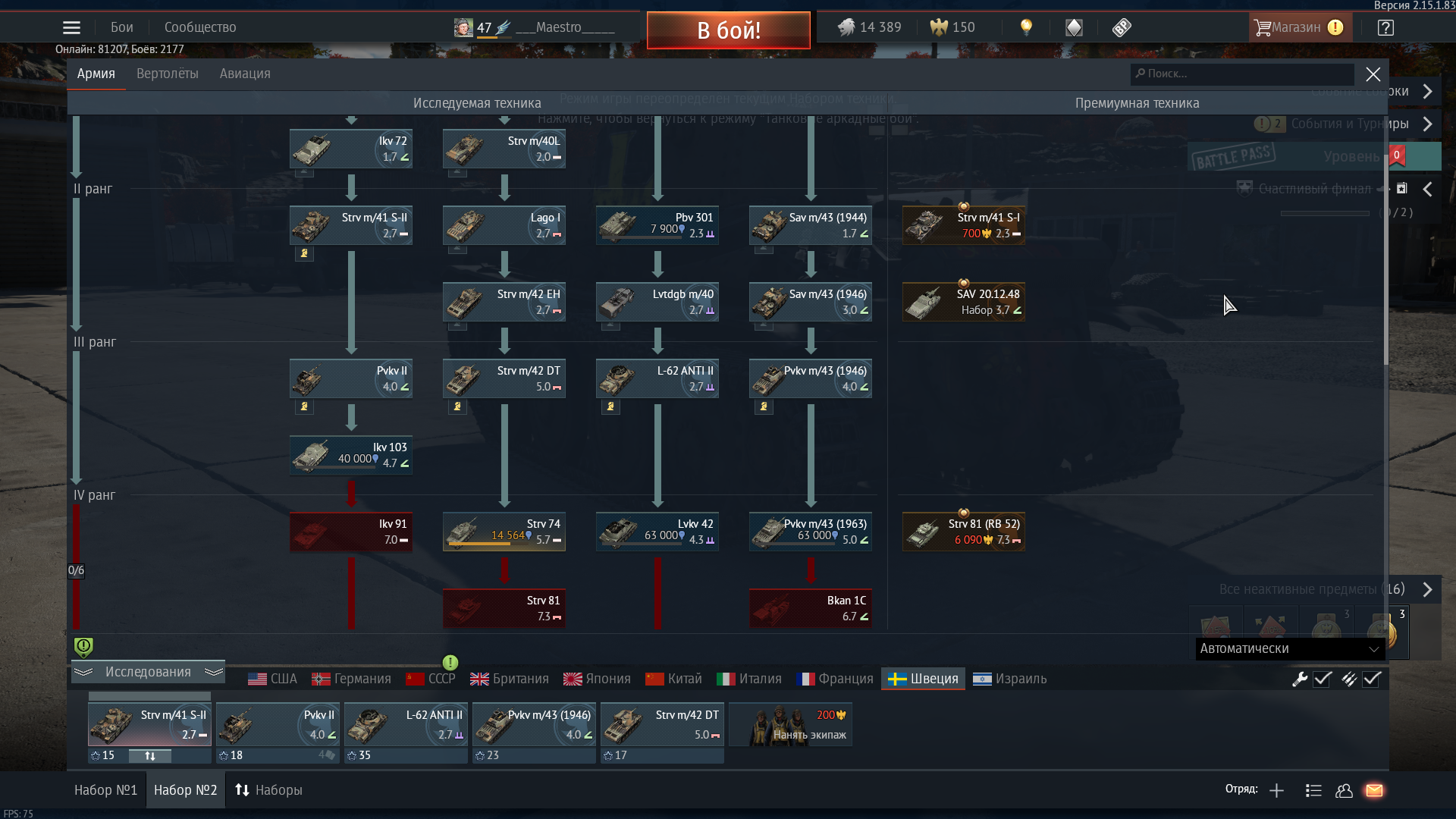Open the lightbulb hints icon

click(1026, 27)
